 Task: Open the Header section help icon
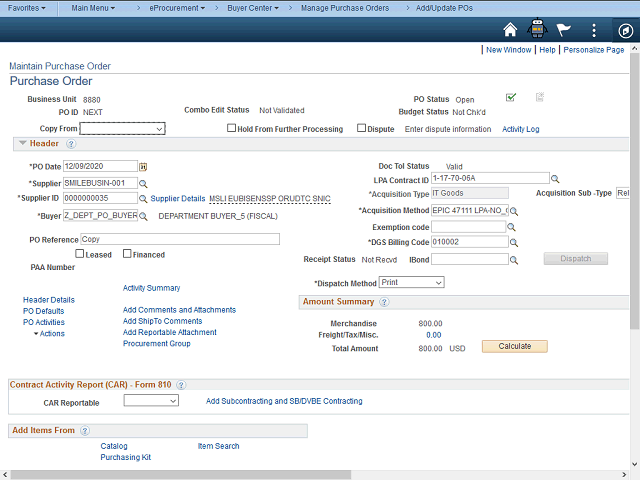71,144
